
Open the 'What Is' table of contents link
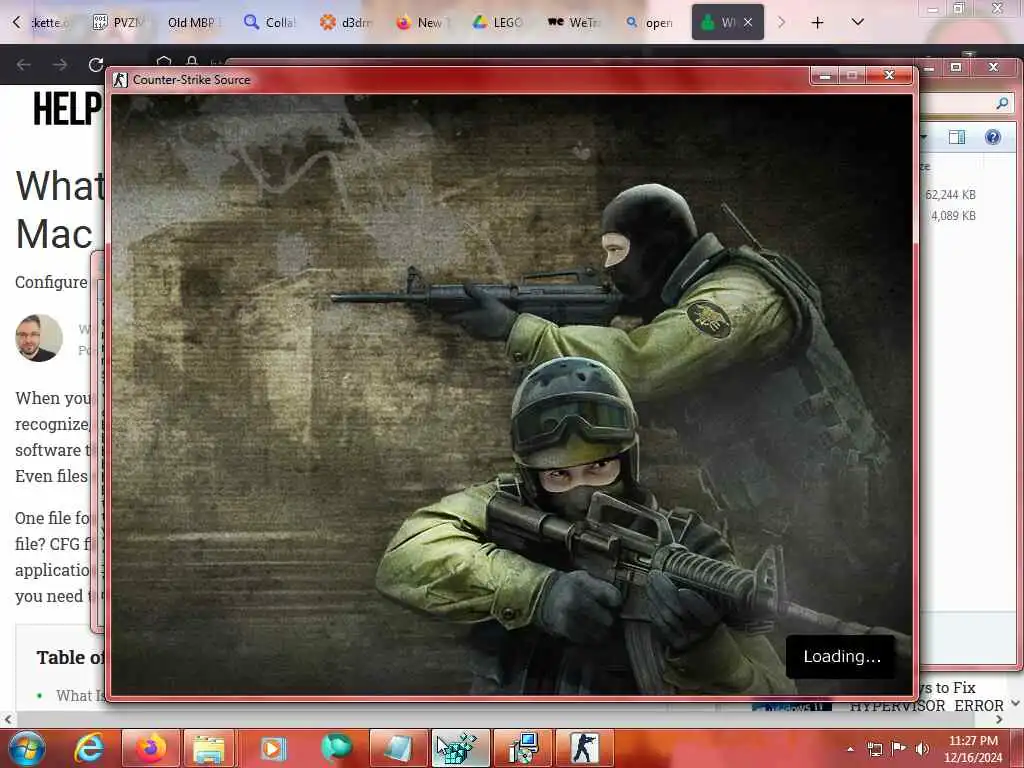(x=80, y=696)
